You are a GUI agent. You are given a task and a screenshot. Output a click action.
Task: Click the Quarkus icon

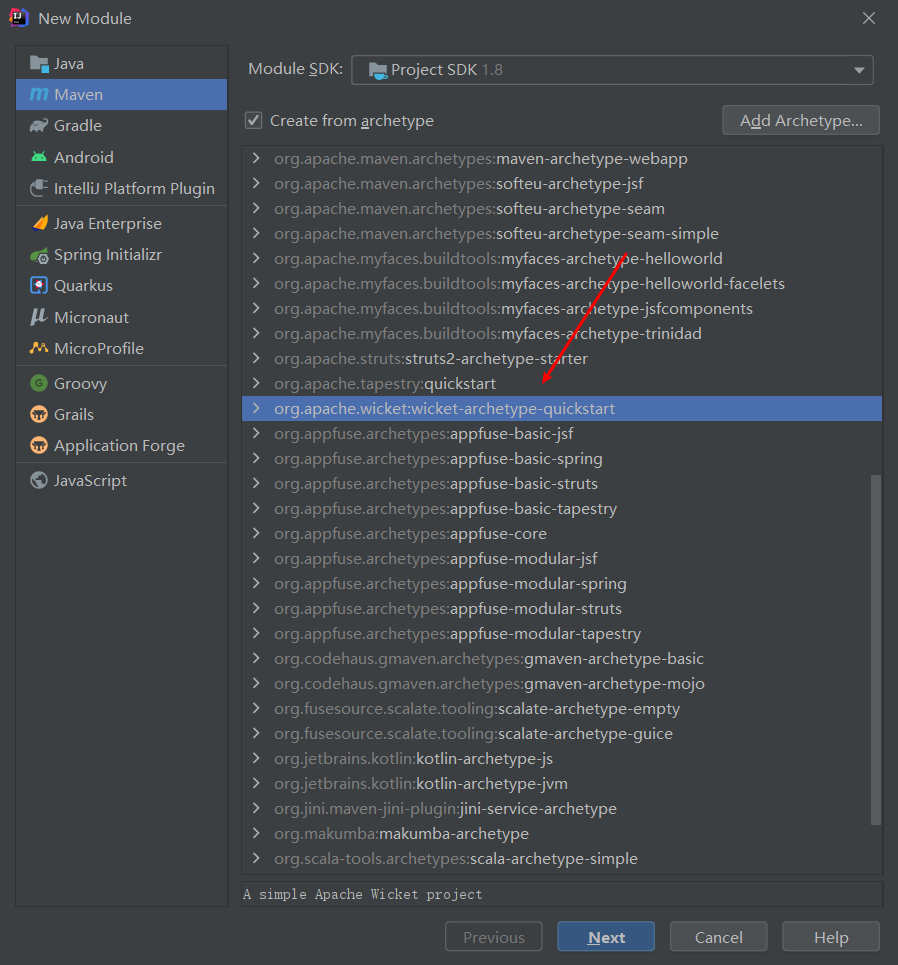click(x=39, y=286)
